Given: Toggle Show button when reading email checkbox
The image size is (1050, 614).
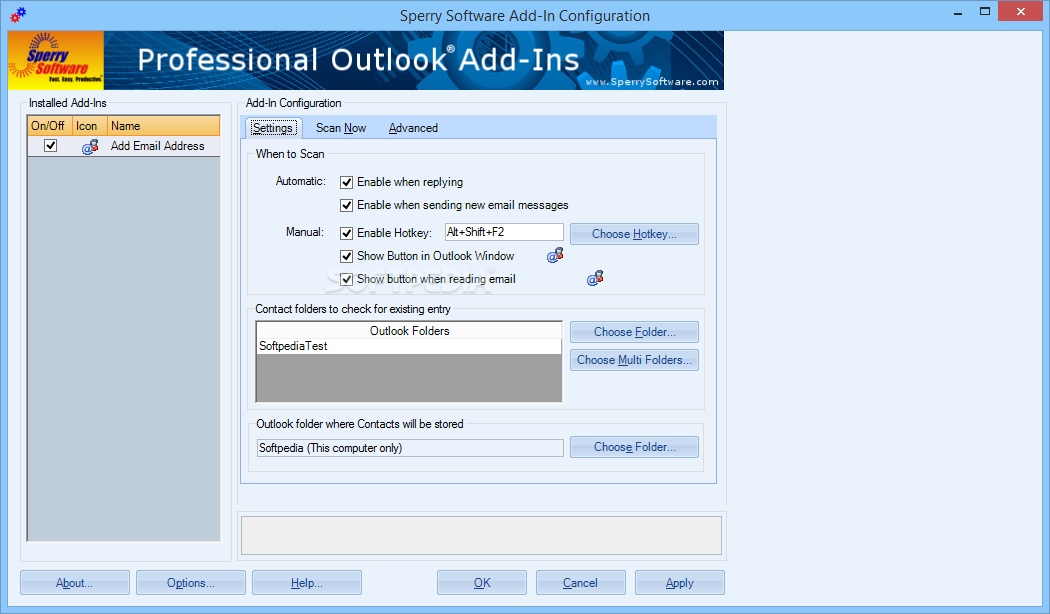Looking at the screenshot, I should tap(346, 279).
